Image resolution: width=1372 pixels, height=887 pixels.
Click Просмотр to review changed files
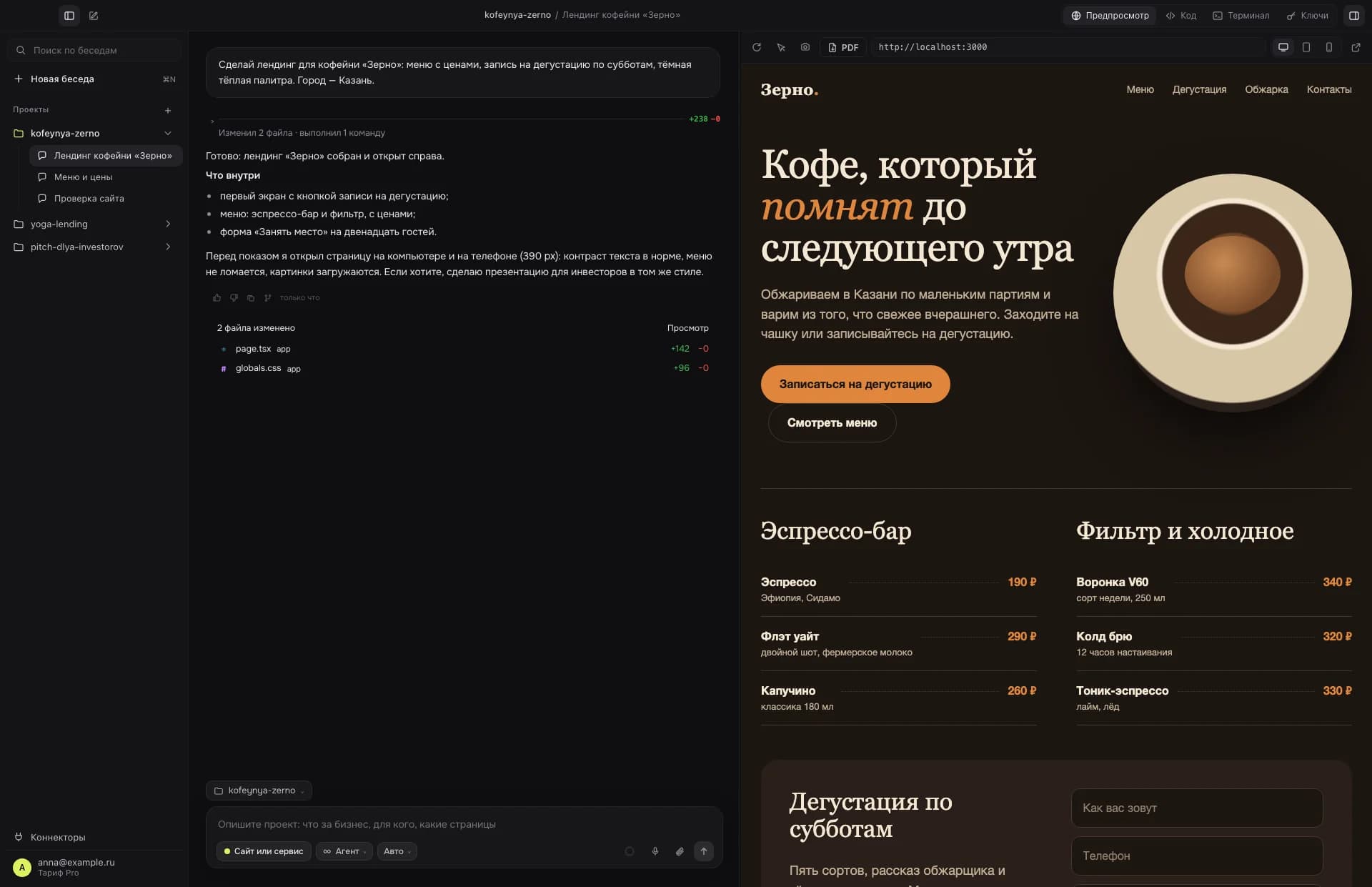[687, 328]
